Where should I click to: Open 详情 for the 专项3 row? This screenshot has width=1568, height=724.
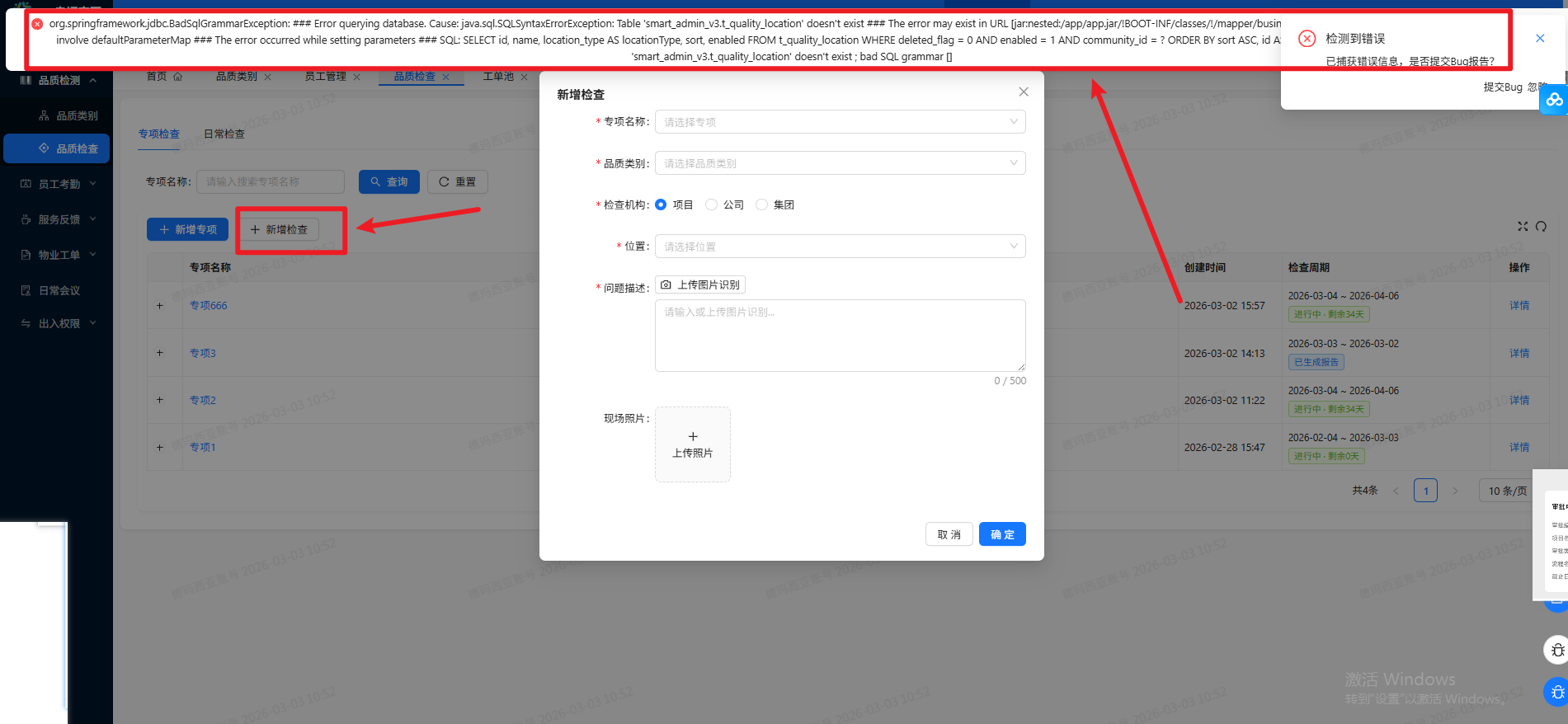pyautogui.click(x=1519, y=353)
